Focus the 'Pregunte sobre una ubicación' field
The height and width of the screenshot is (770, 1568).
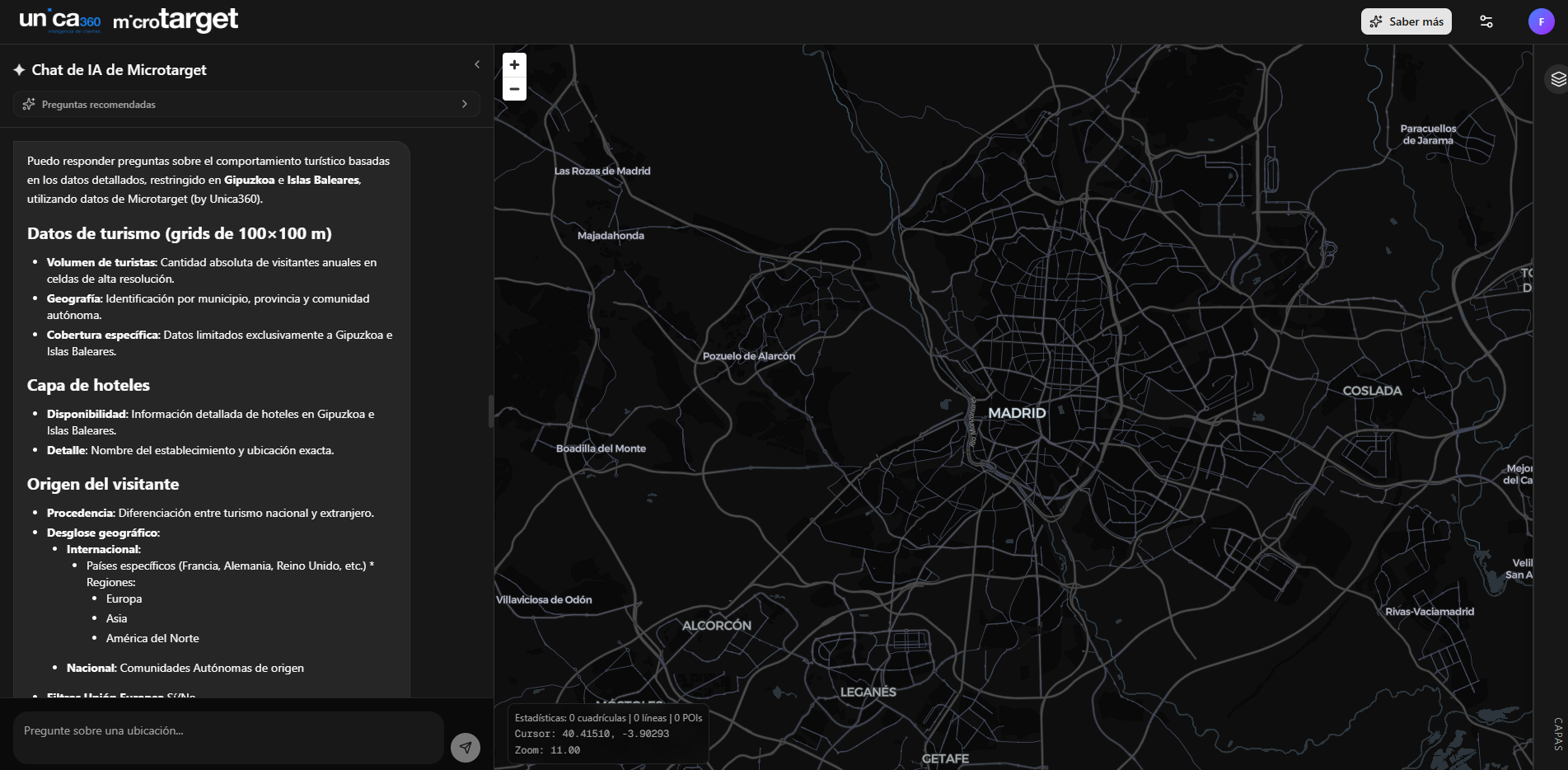click(x=228, y=731)
